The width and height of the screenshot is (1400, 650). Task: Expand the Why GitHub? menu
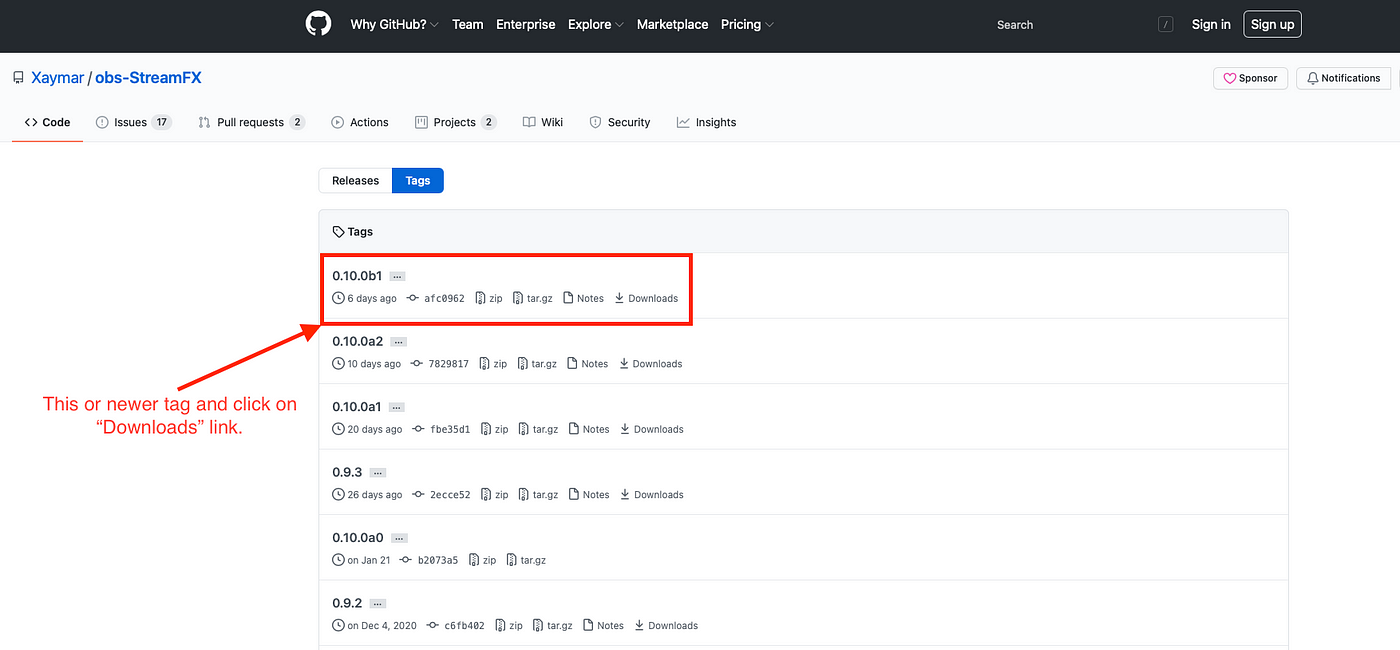[x=394, y=24]
